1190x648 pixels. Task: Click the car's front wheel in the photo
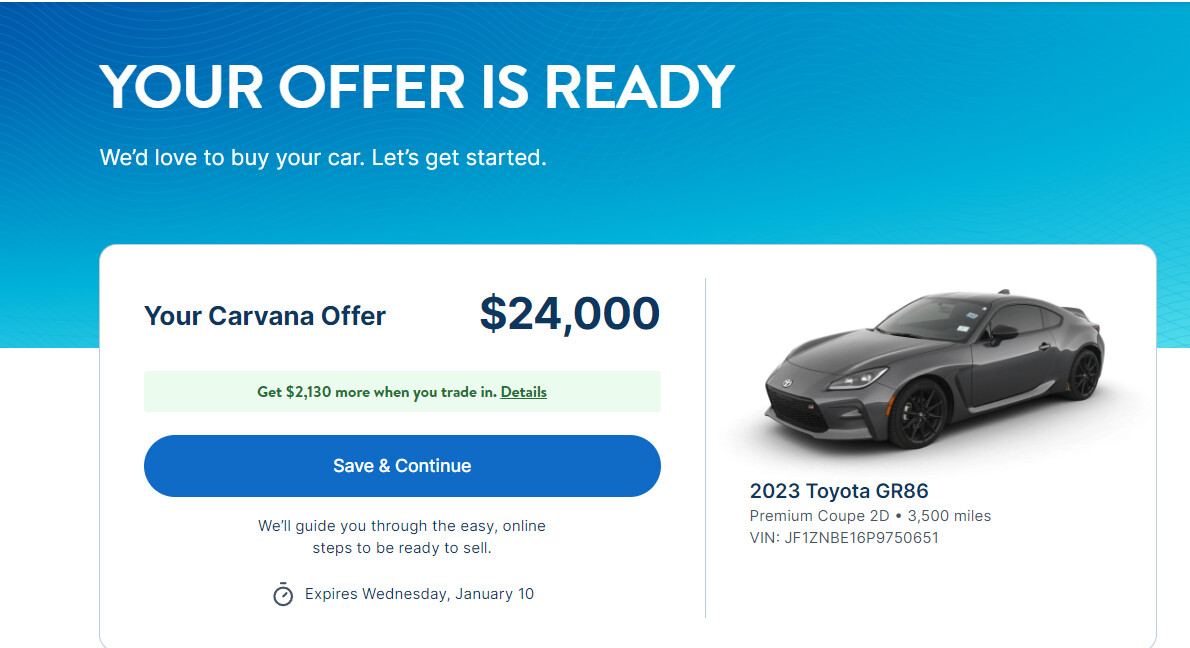pos(917,412)
